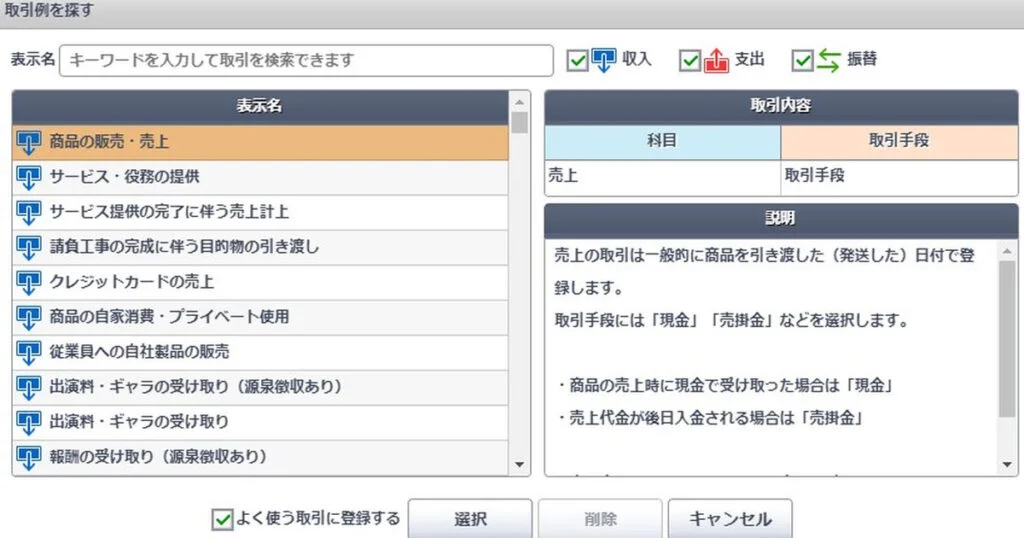The height and width of the screenshot is (538, 1024).
Task: Select row 商品の自家消費・プライベート使用
Action: [x=260, y=317]
